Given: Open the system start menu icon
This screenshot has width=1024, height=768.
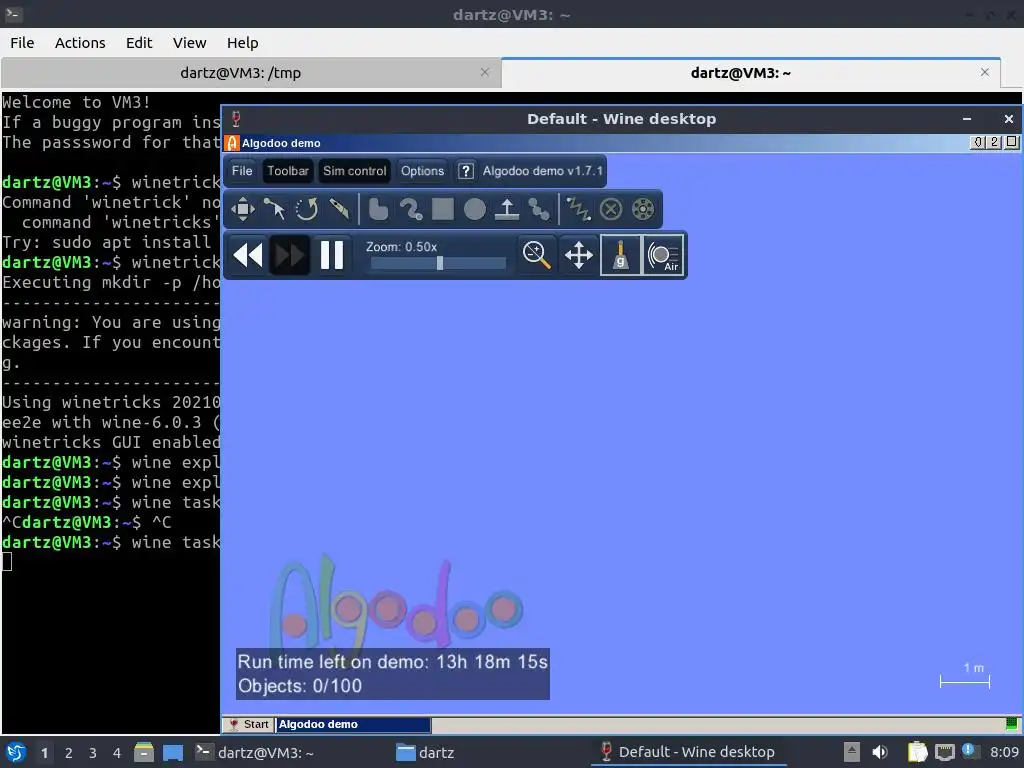Looking at the screenshot, I should coord(16,753).
